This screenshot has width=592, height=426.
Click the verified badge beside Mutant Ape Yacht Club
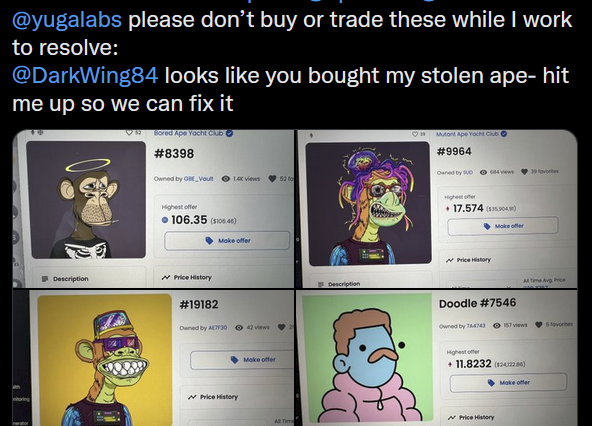(x=504, y=134)
